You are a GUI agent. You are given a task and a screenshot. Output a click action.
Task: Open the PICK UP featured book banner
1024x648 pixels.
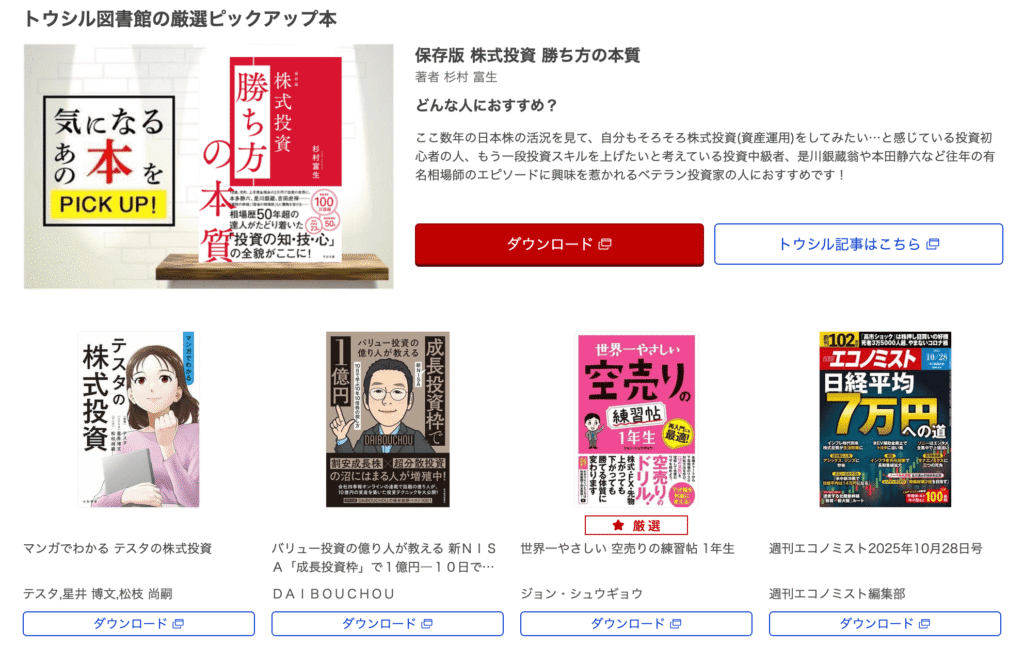click(208, 167)
